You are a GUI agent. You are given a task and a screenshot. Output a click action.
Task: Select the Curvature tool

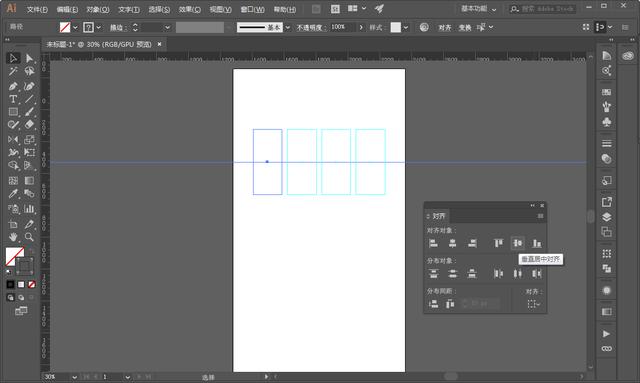point(29,86)
